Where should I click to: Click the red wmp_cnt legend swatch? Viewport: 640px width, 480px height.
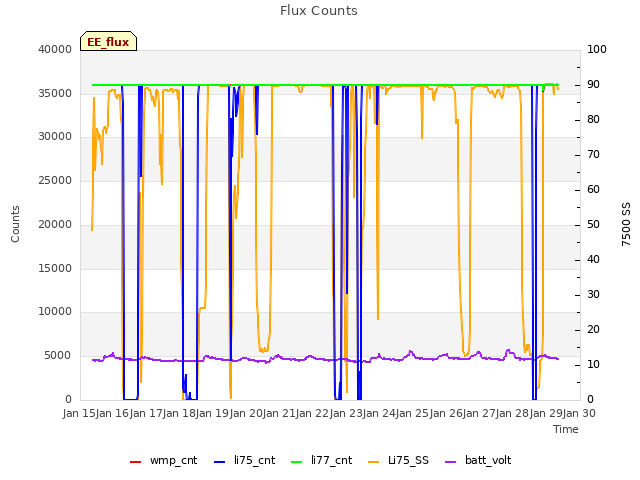click(135, 462)
